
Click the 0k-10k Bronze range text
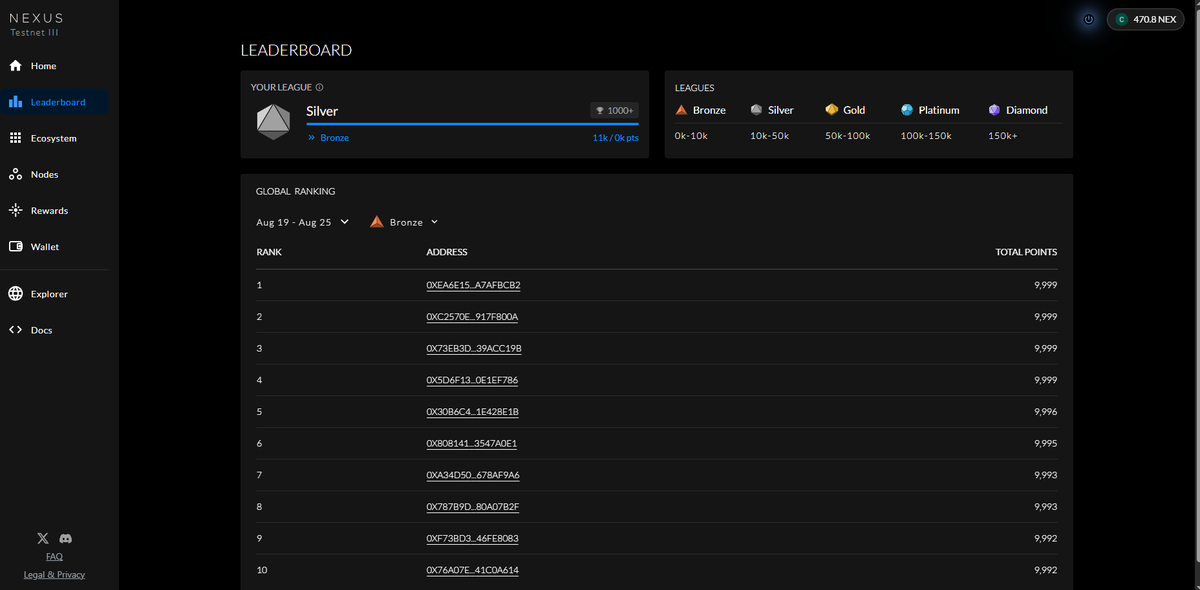point(693,136)
